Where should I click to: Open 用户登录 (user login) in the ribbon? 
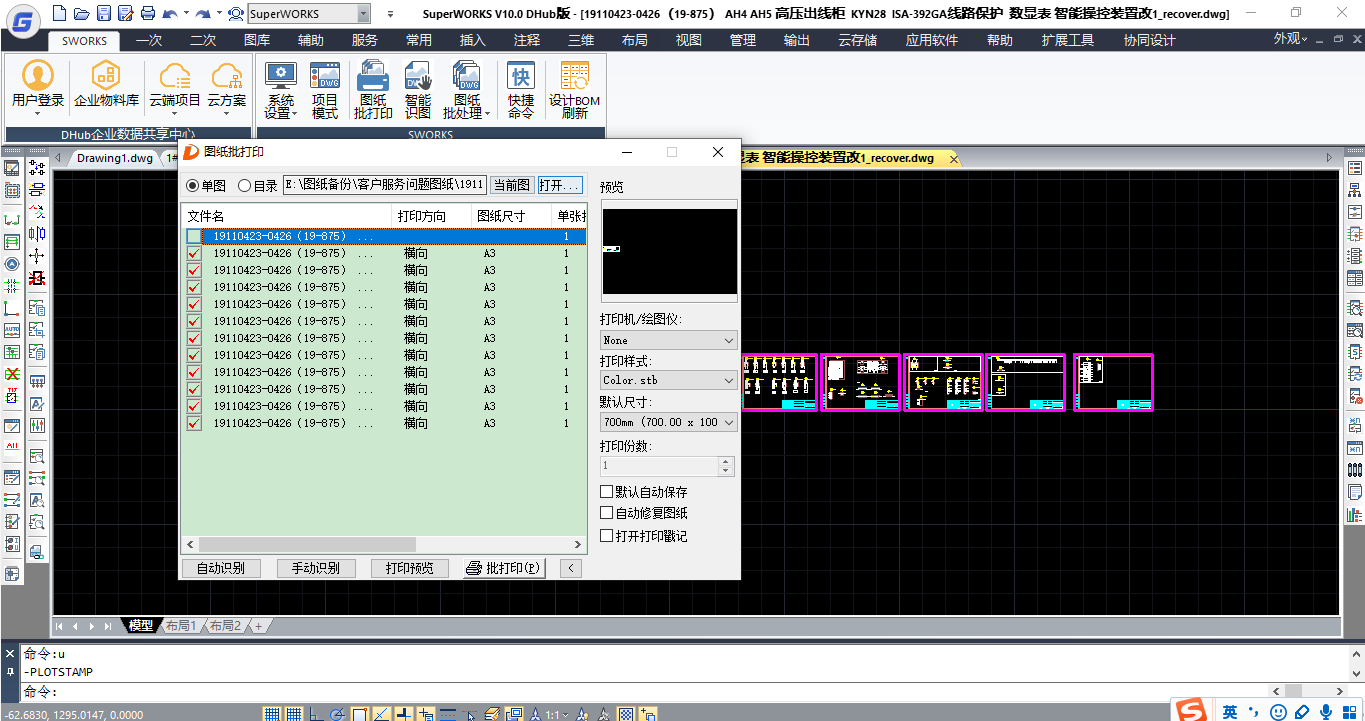[38, 87]
